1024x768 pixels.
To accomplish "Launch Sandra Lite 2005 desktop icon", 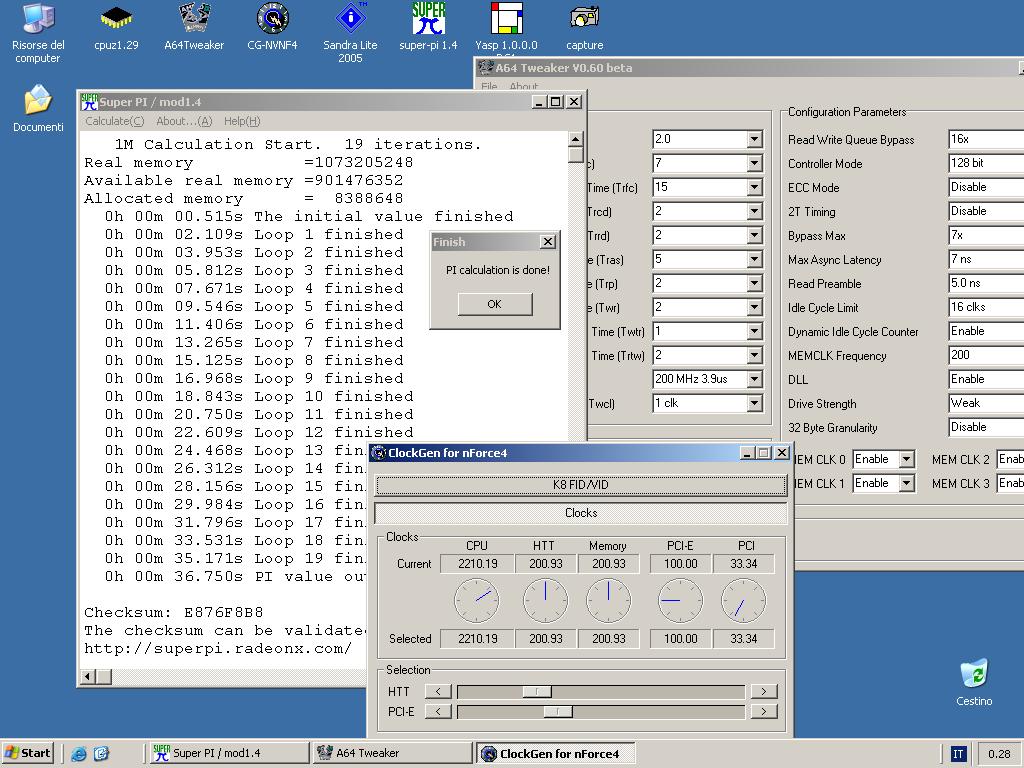I will [x=350, y=20].
